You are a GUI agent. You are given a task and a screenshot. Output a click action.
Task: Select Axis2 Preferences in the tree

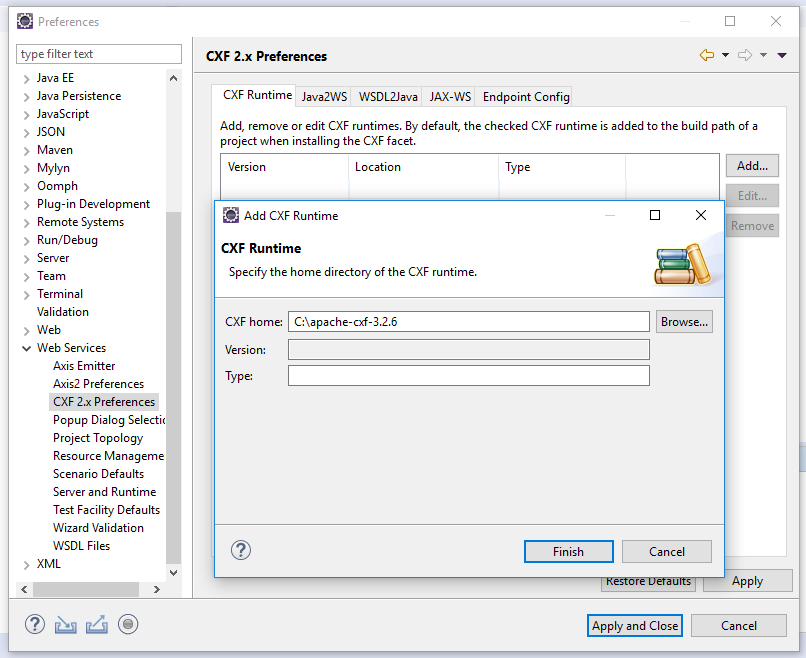(98, 384)
